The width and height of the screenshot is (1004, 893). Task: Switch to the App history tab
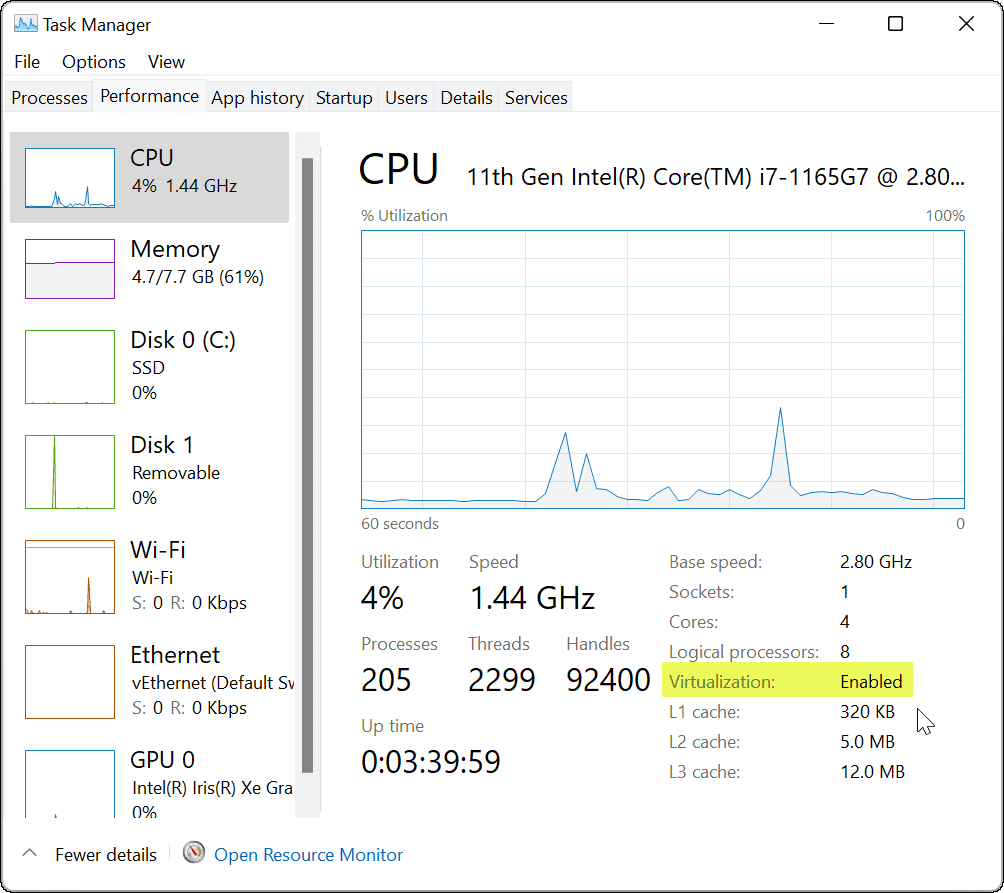257,97
